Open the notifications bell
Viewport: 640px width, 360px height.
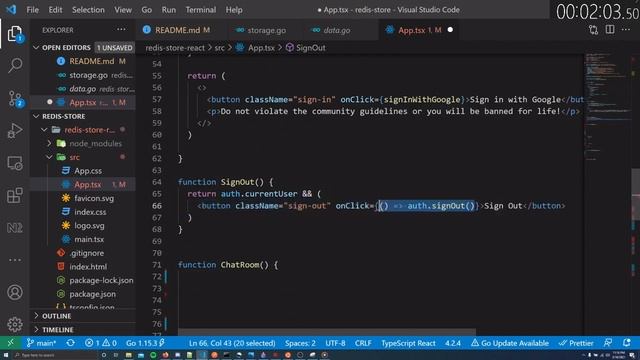pyautogui.click(x=627, y=343)
